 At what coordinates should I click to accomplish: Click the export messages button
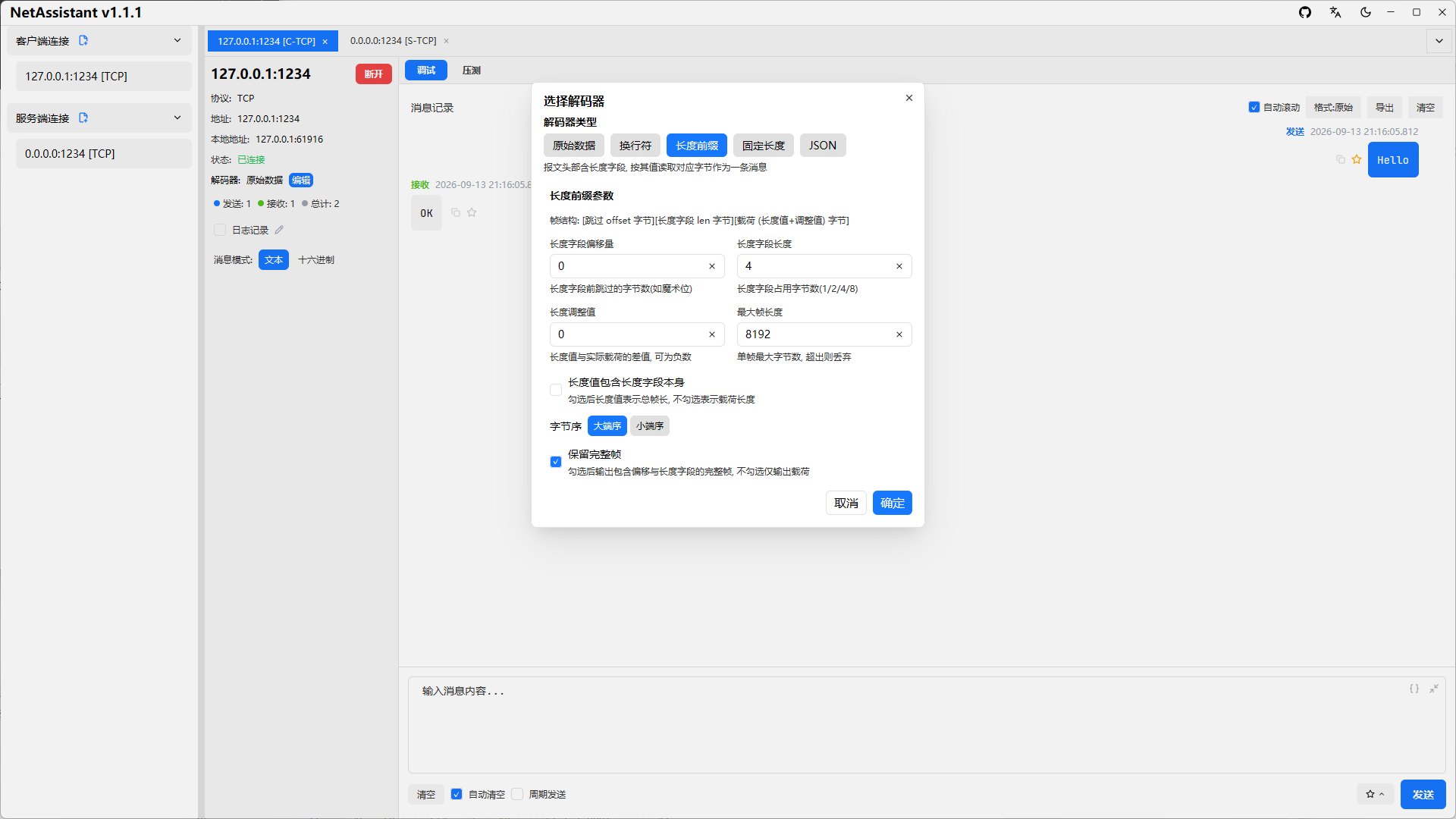click(x=1385, y=107)
